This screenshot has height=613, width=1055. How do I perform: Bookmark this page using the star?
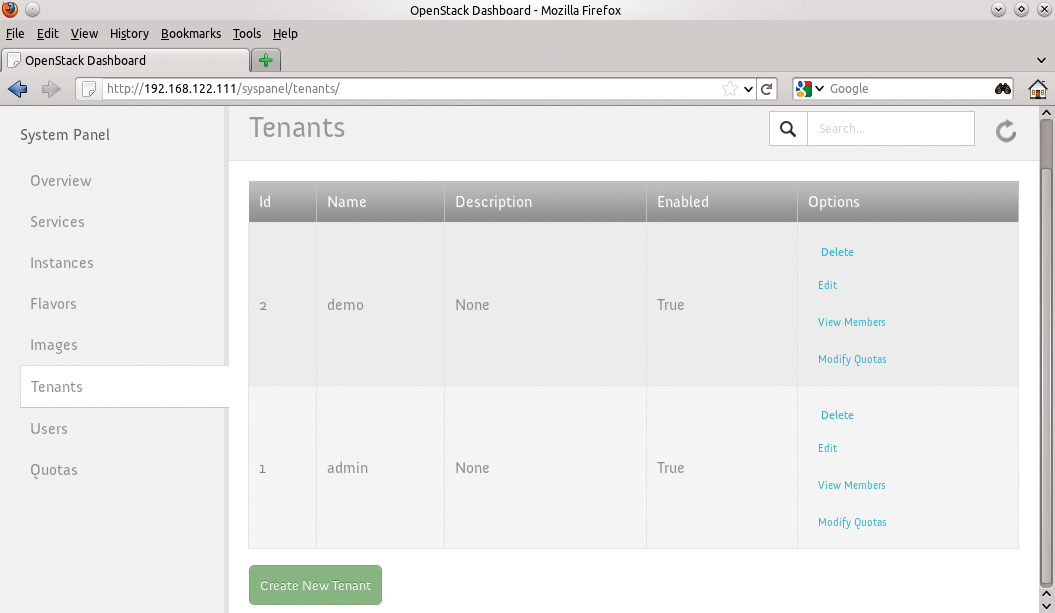[x=731, y=88]
